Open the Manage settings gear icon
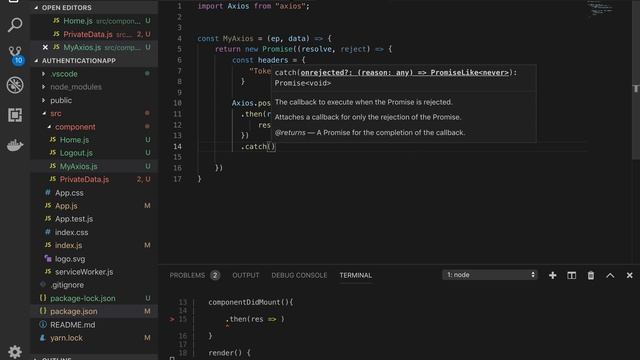Viewport: 640px width, 360px height. 15,351
